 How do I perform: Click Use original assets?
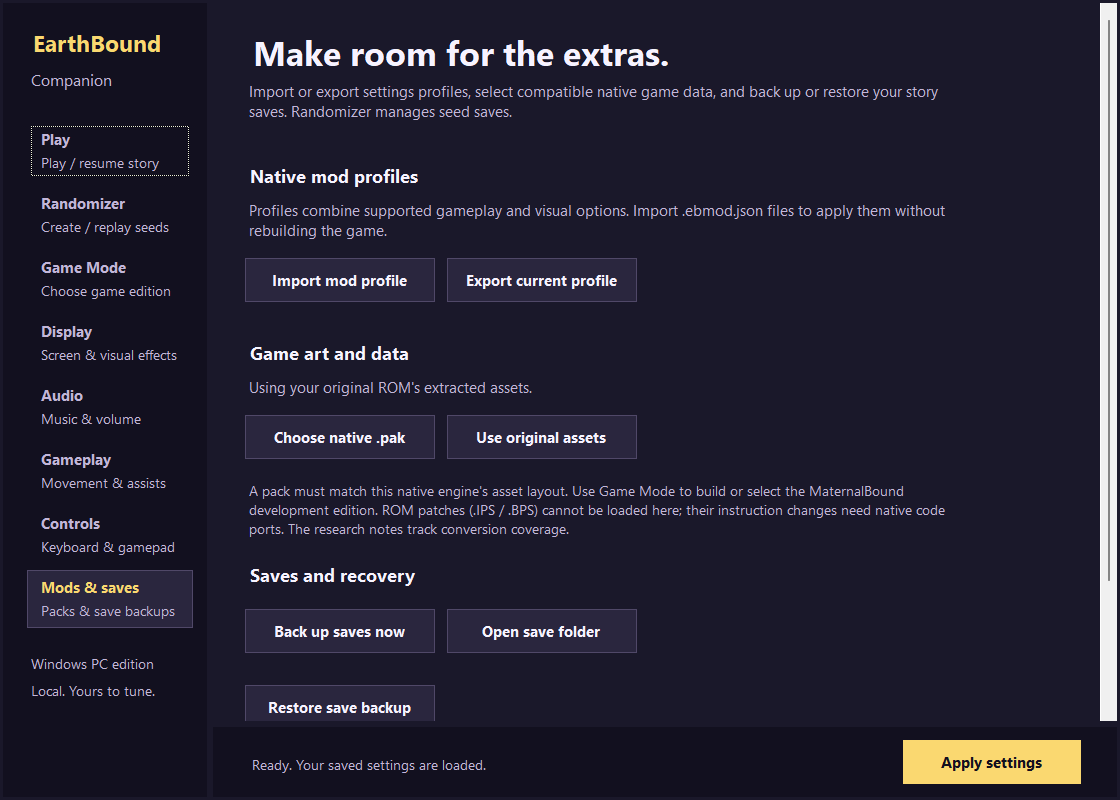pos(541,437)
